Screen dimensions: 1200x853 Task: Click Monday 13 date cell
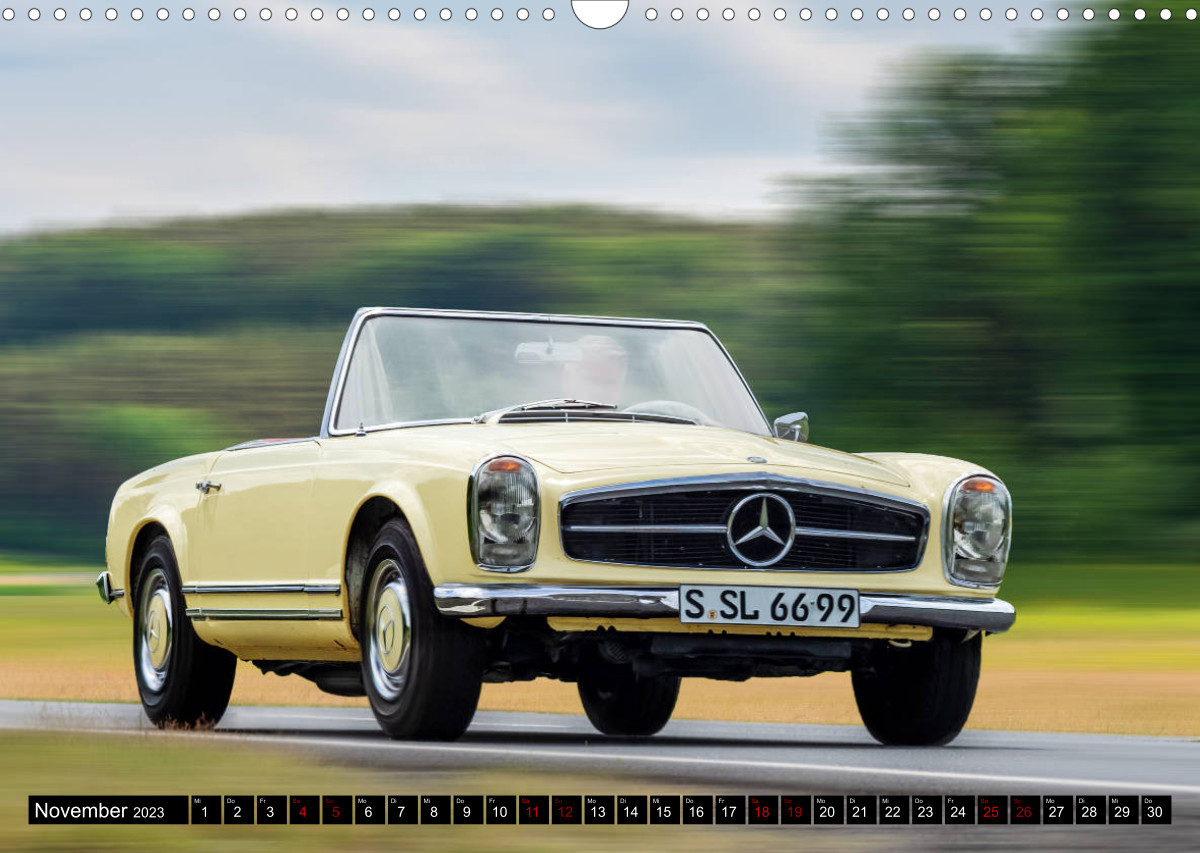click(599, 810)
